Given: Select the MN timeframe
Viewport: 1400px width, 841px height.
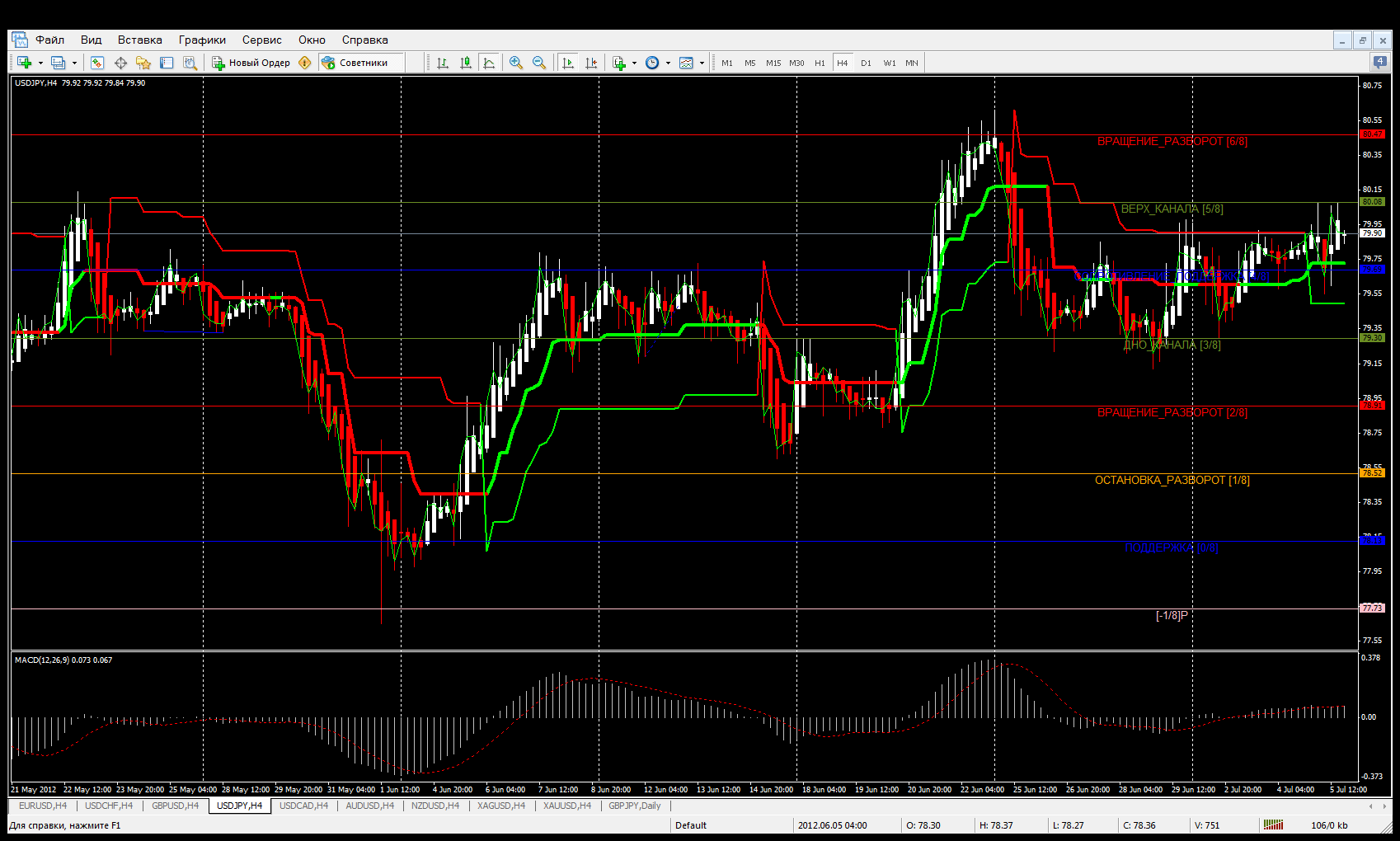Looking at the screenshot, I should click(912, 63).
